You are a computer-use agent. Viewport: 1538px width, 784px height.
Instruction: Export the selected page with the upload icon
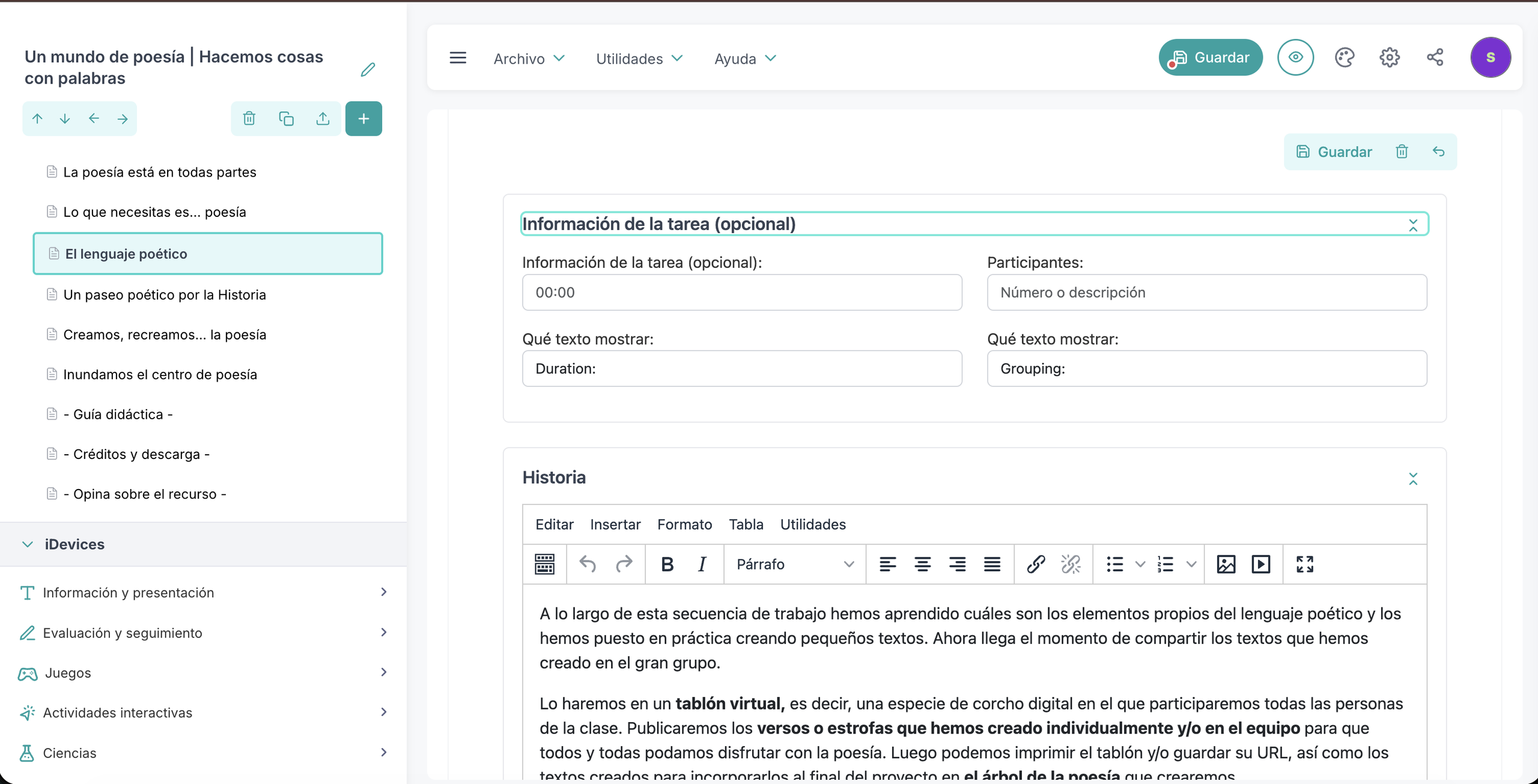pyautogui.click(x=323, y=118)
